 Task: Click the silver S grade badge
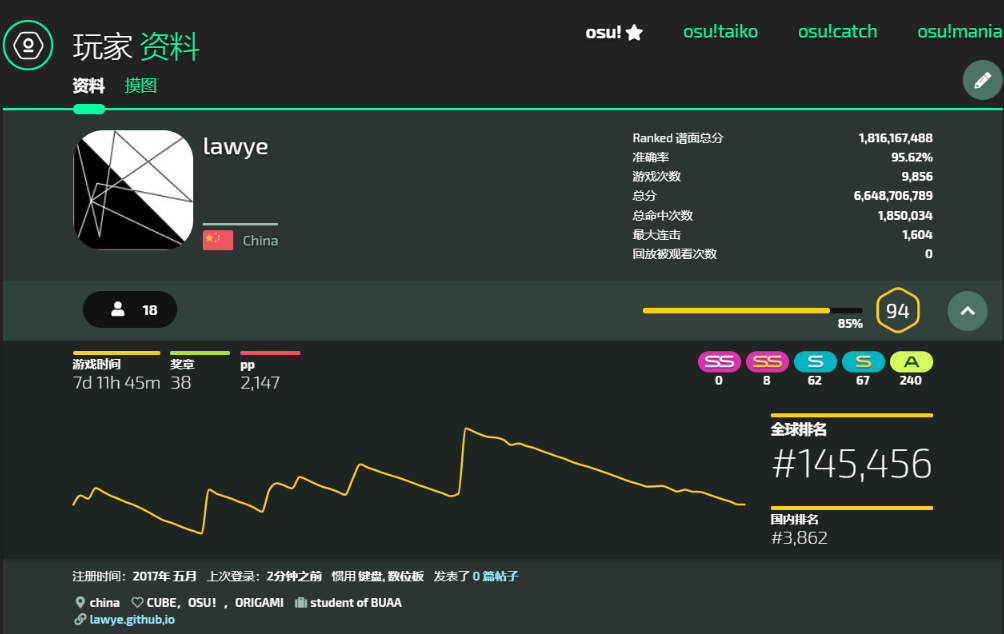point(814,362)
